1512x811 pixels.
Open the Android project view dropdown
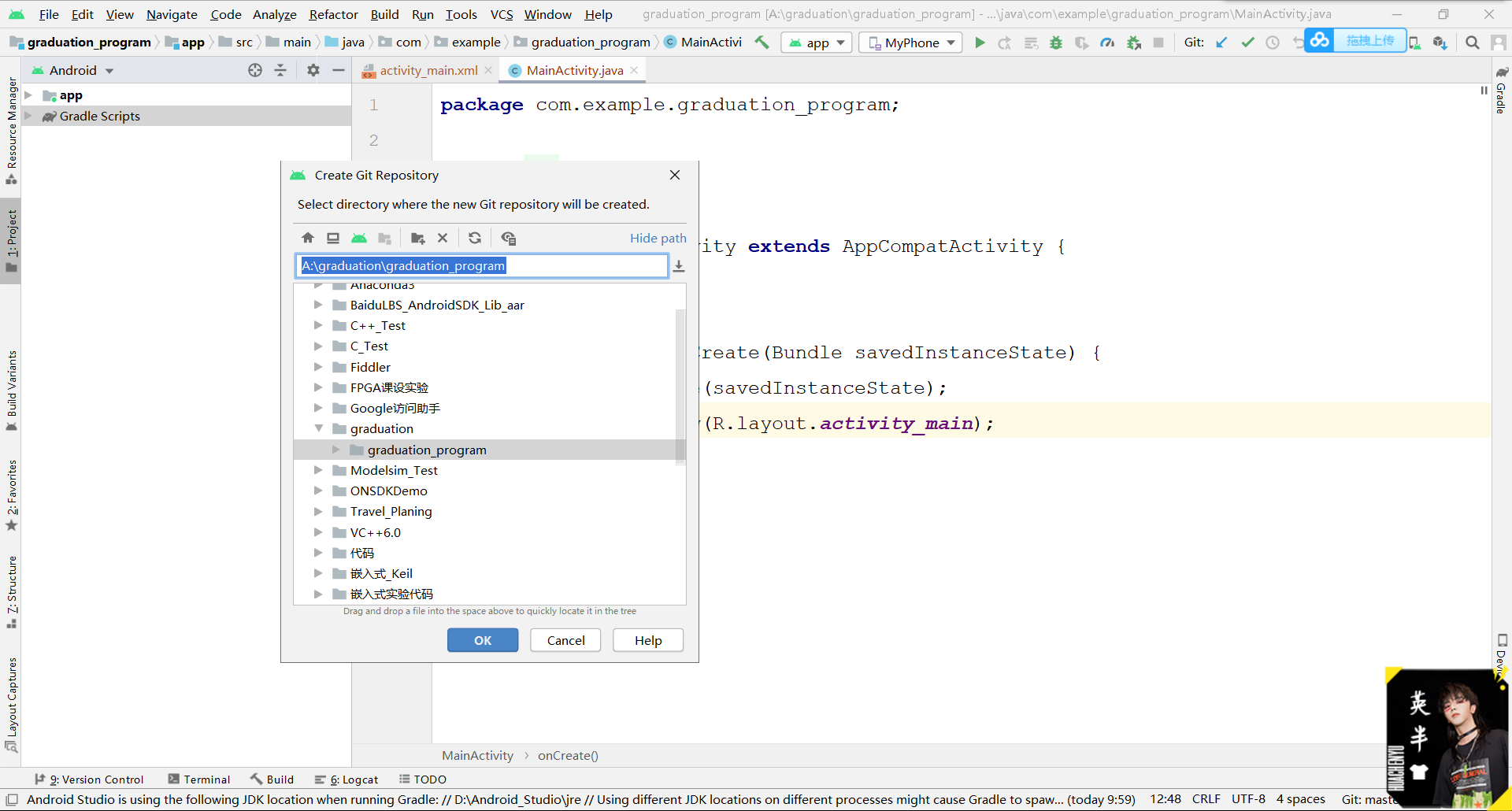73,70
